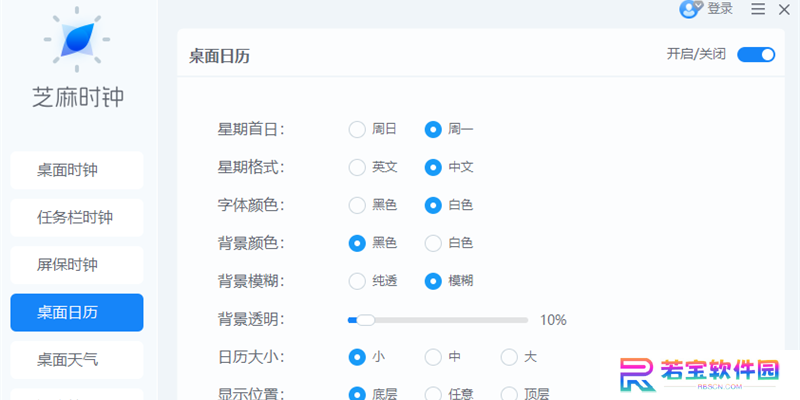This screenshot has width=800, height=400.
Task: Click the 登录 login link
Action: coord(720,9)
